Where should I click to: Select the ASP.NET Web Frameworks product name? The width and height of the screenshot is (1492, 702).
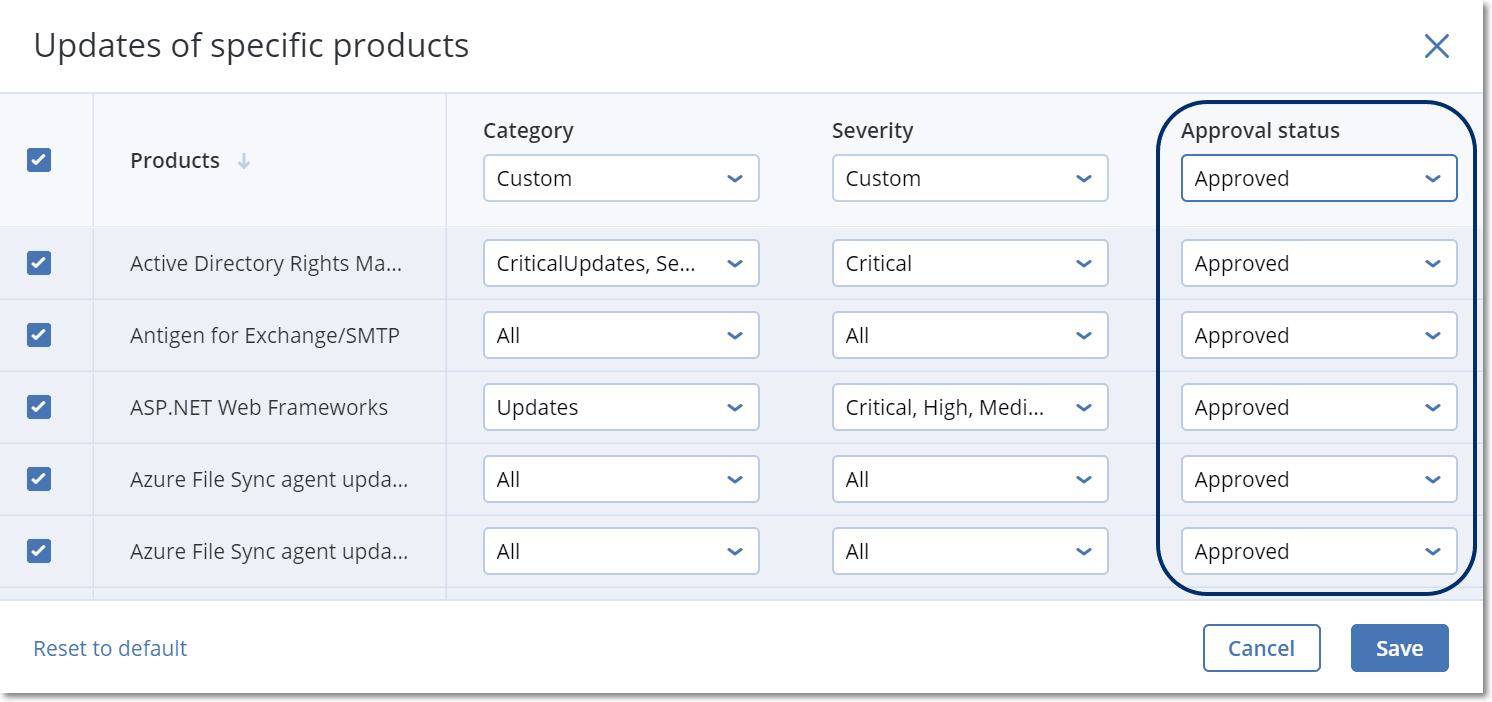(x=259, y=408)
